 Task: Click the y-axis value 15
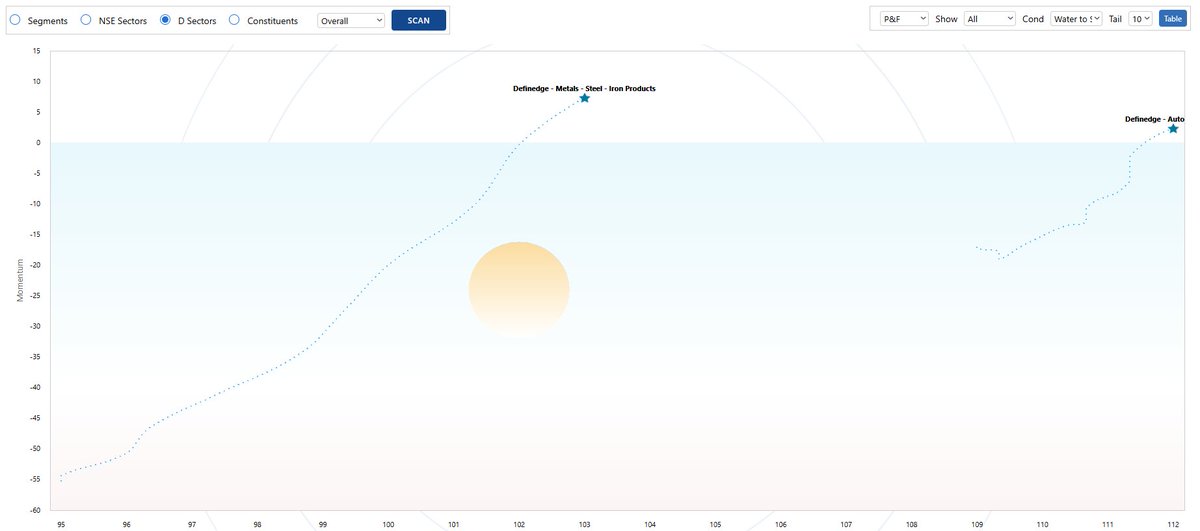pyautogui.click(x=35, y=51)
